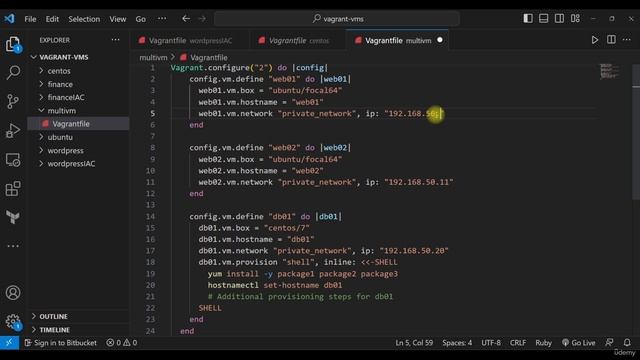Open the Go menu
This screenshot has height=360, width=640.
click(x=140, y=19)
